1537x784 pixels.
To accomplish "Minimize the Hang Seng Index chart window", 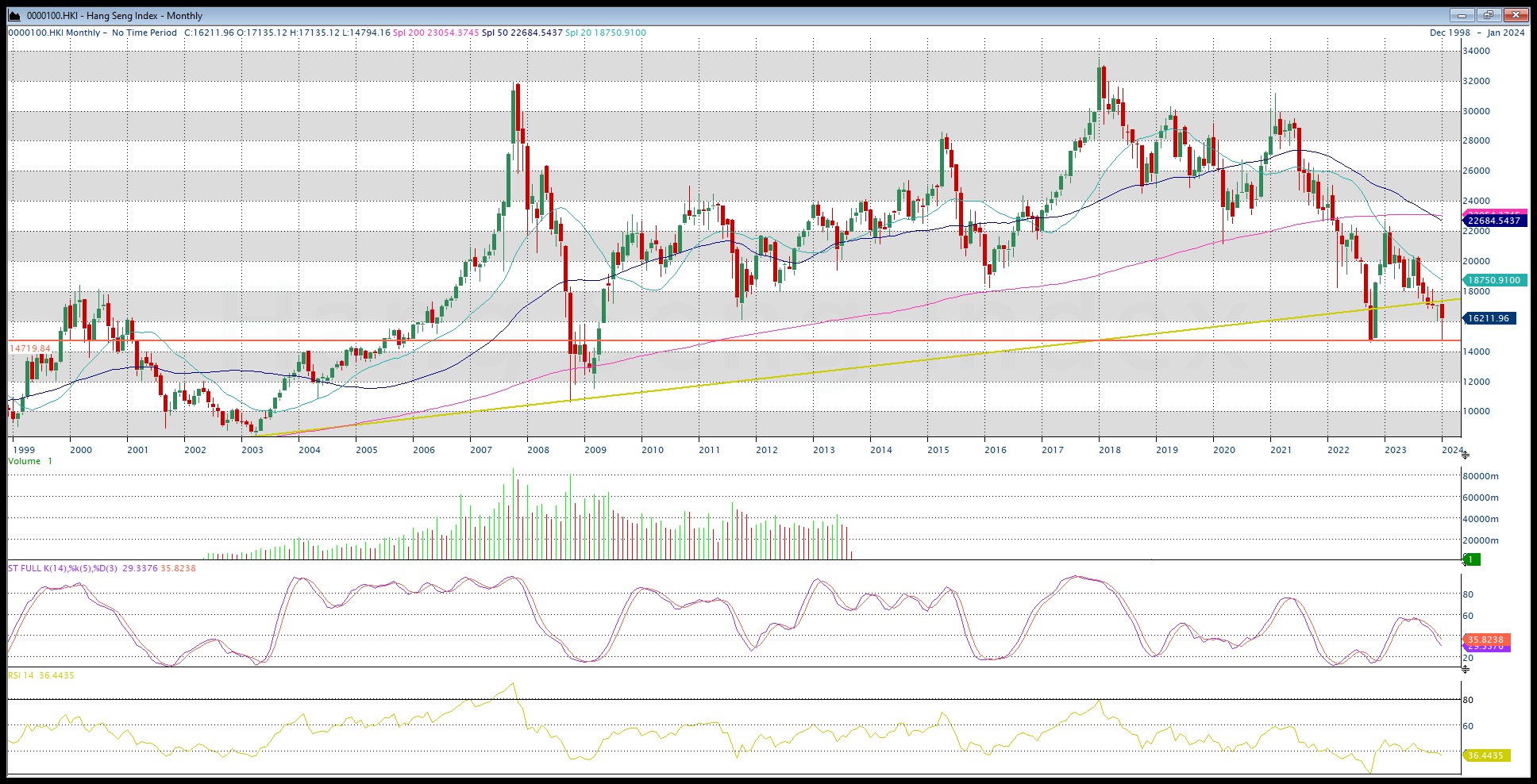I will click(1462, 15).
